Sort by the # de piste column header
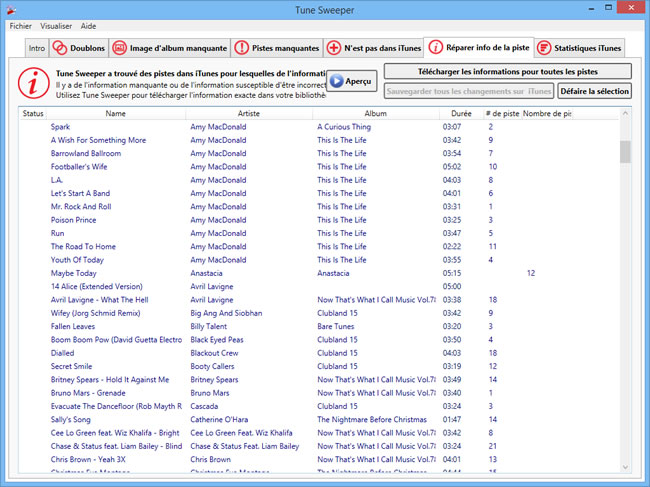The width and height of the screenshot is (650, 487). 502,114
